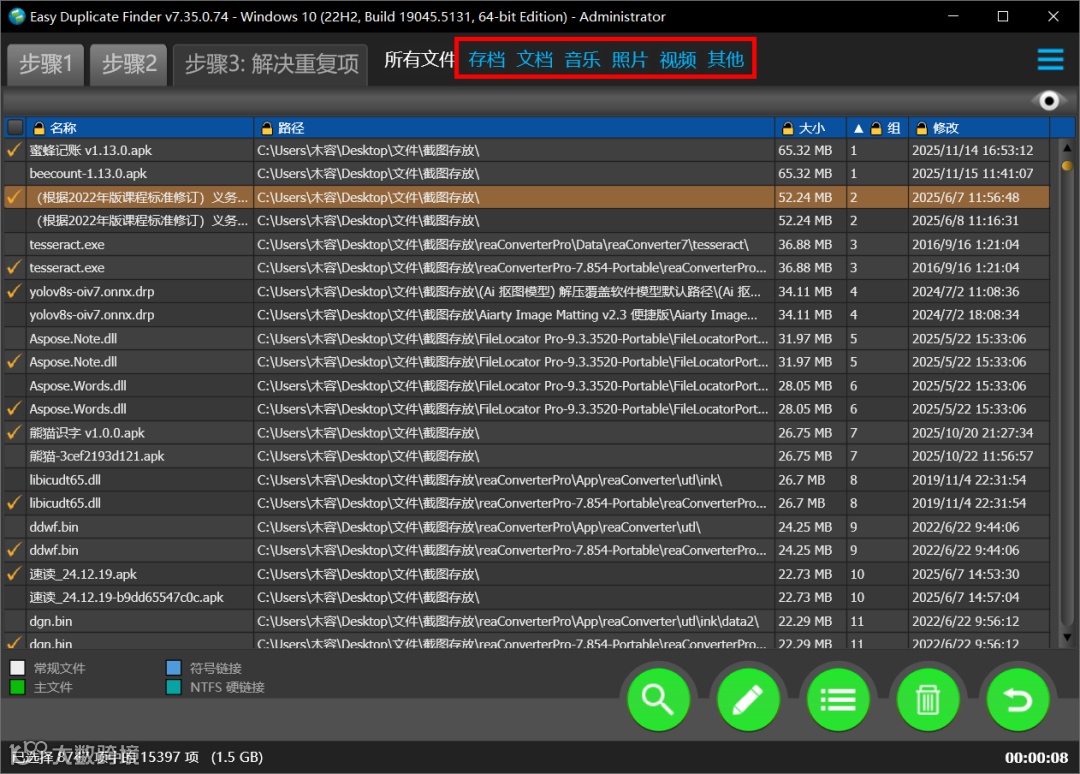Click the lock icon in 名称 header

(39, 128)
